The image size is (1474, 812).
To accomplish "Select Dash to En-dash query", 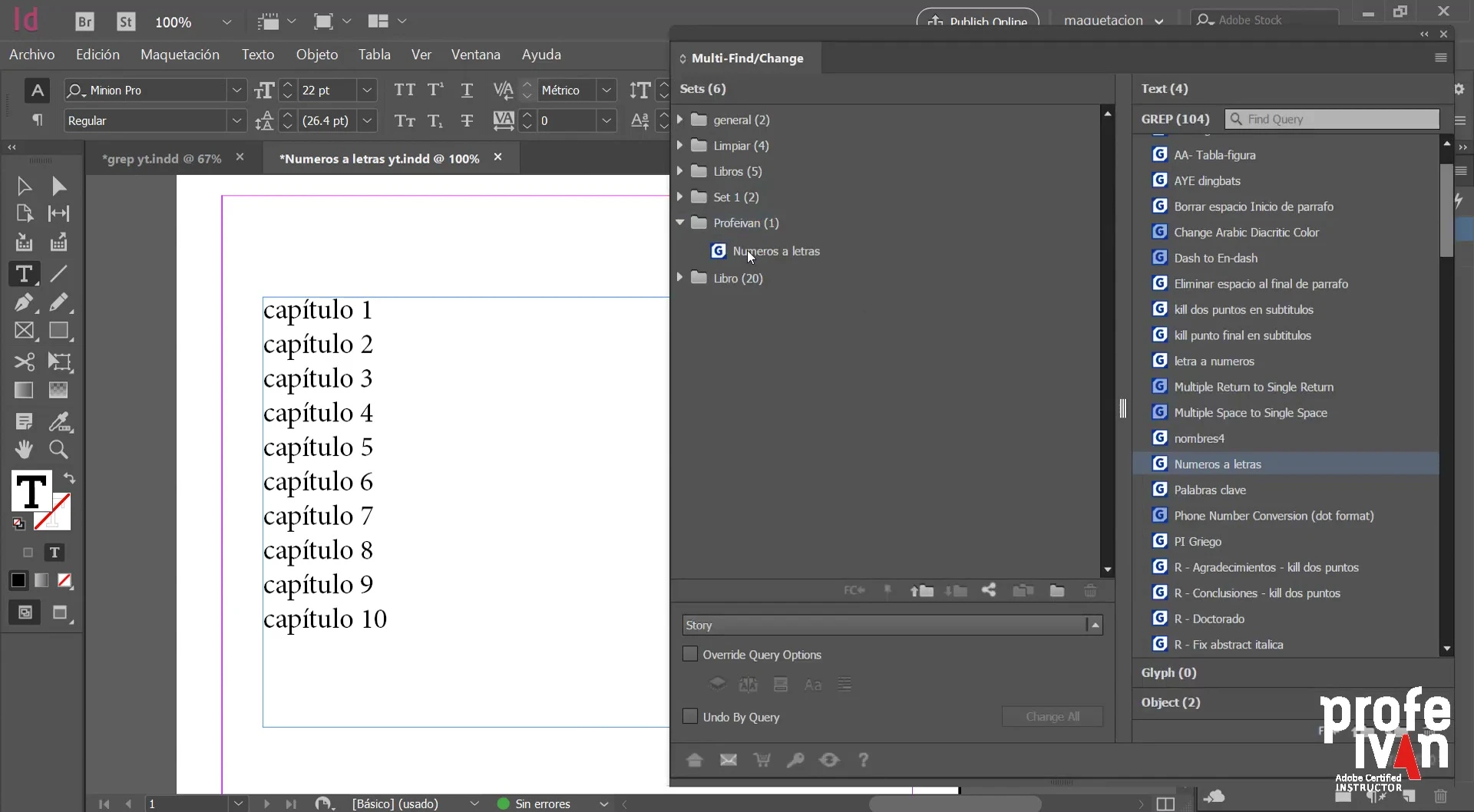I will [1215, 258].
